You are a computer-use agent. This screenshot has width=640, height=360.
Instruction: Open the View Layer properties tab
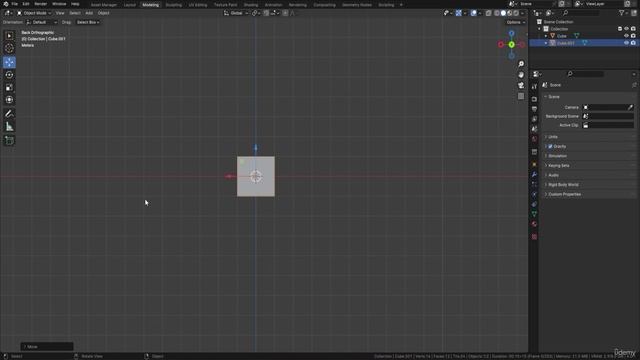click(x=534, y=119)
